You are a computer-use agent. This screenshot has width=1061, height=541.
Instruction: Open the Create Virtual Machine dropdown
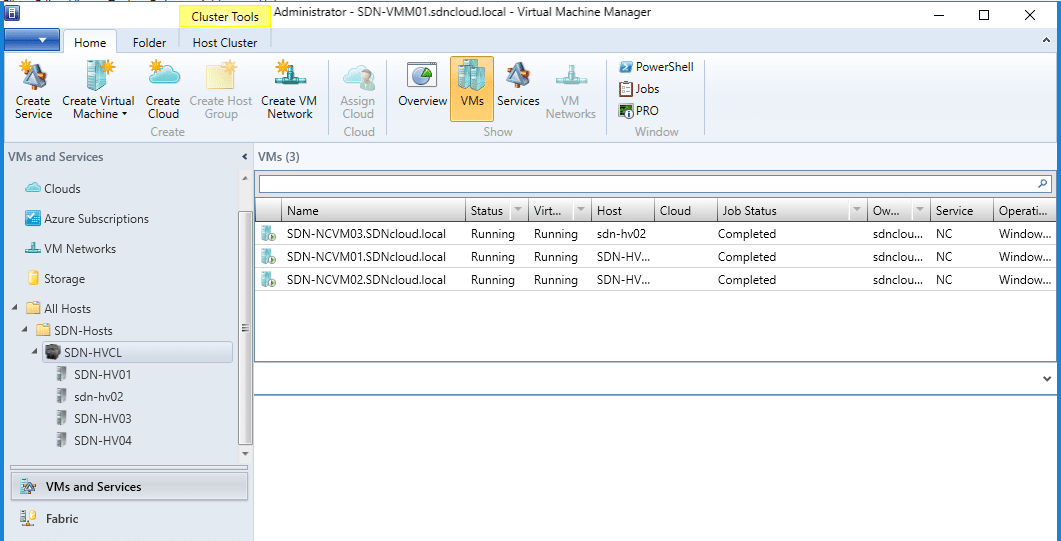[x=98, y=91]
